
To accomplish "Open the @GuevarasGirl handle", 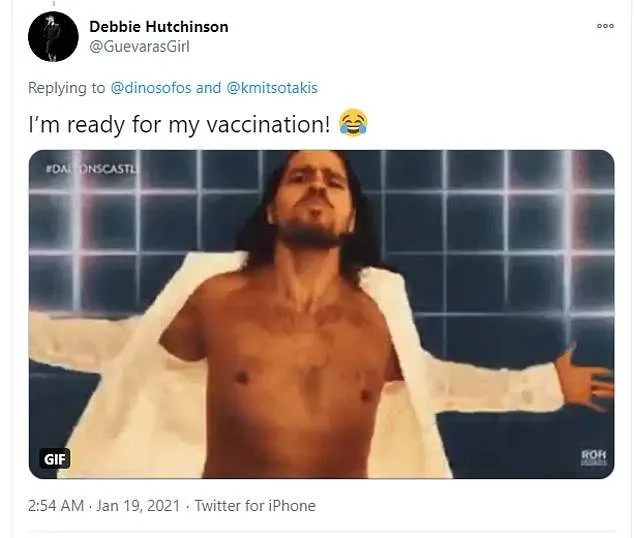I will (139, 47).
